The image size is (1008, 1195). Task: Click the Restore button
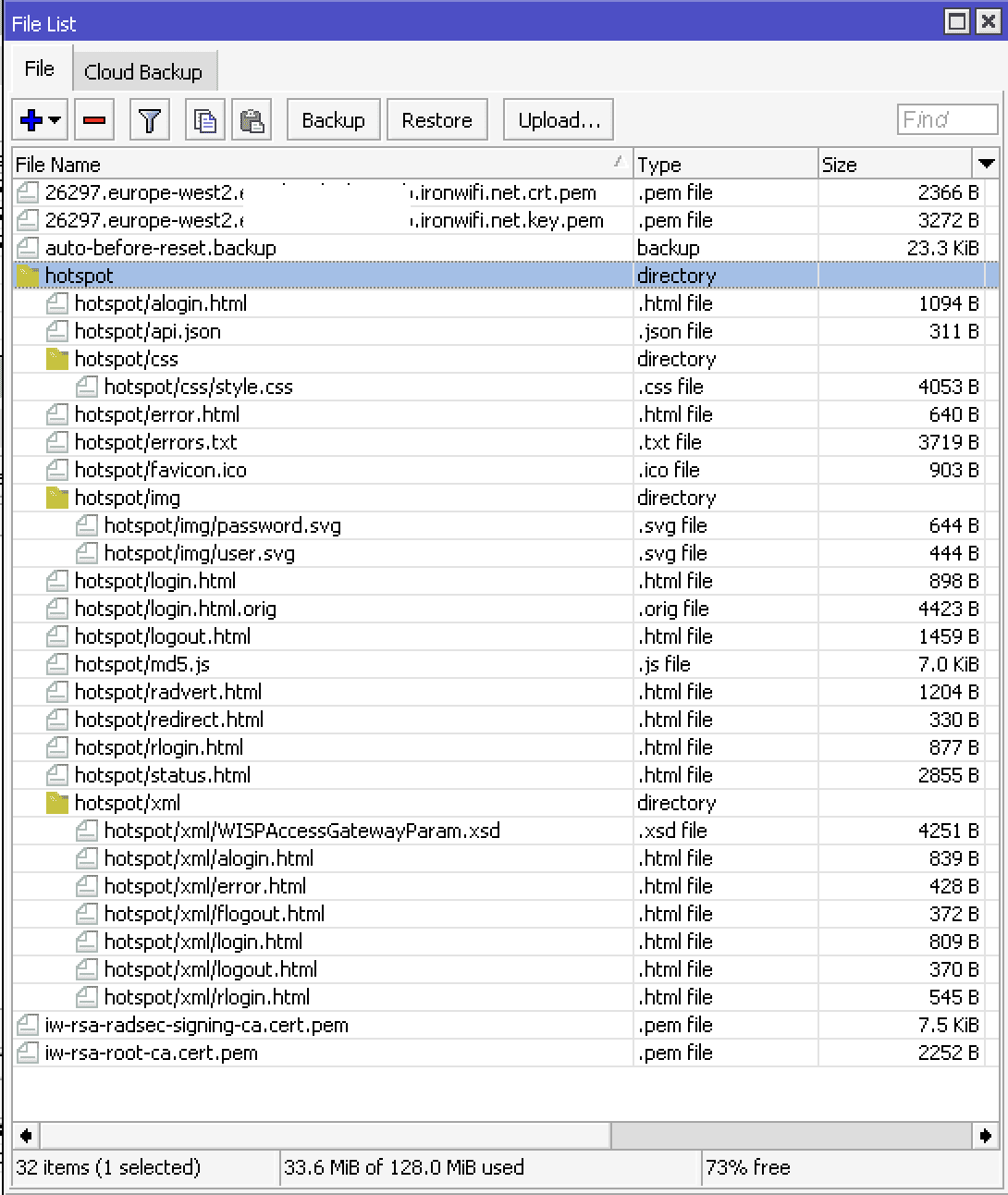(436, 120)
